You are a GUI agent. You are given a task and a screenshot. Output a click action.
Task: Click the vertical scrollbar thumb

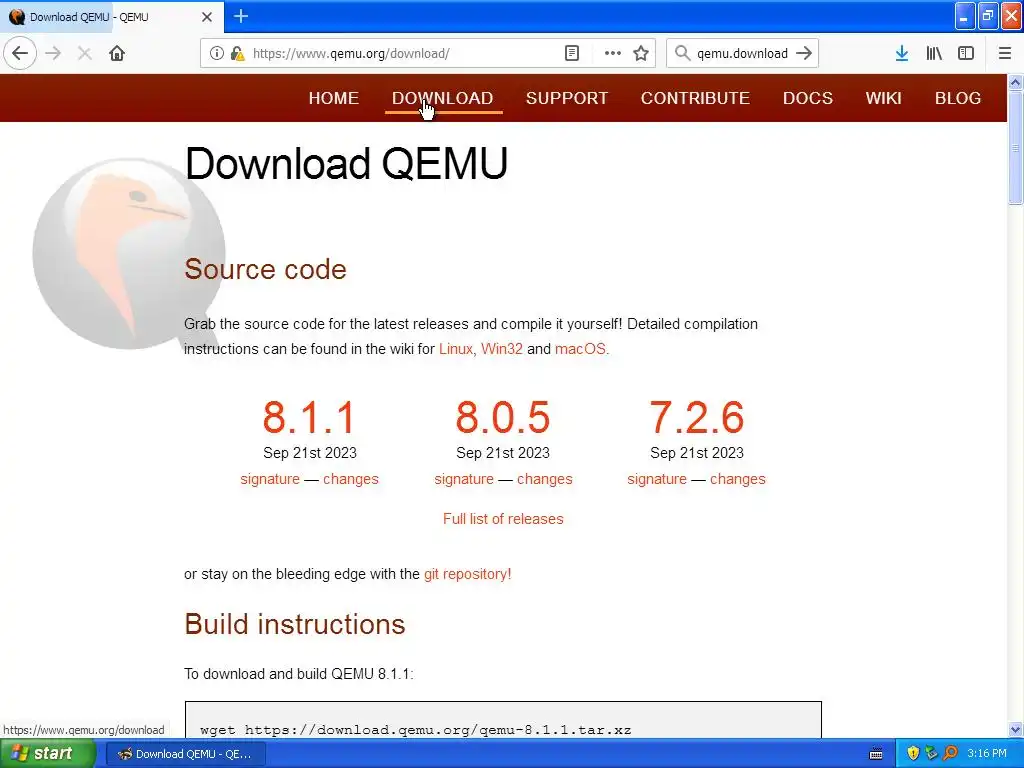click(1016, 148)
